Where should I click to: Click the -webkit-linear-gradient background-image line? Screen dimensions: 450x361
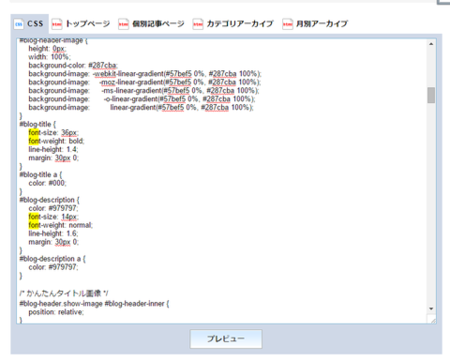tap(145, 74)
